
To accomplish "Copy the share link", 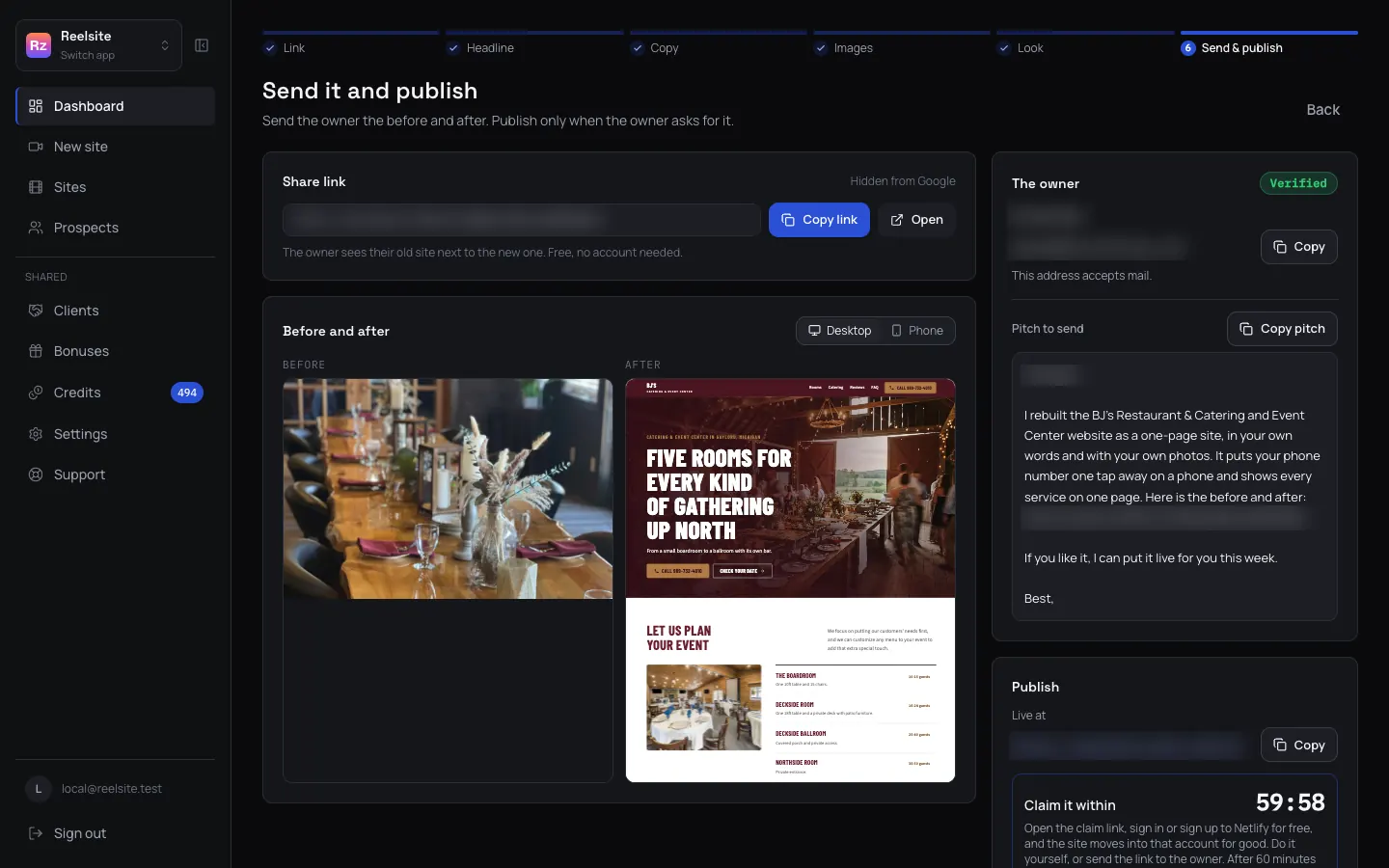I will [819, 220].
